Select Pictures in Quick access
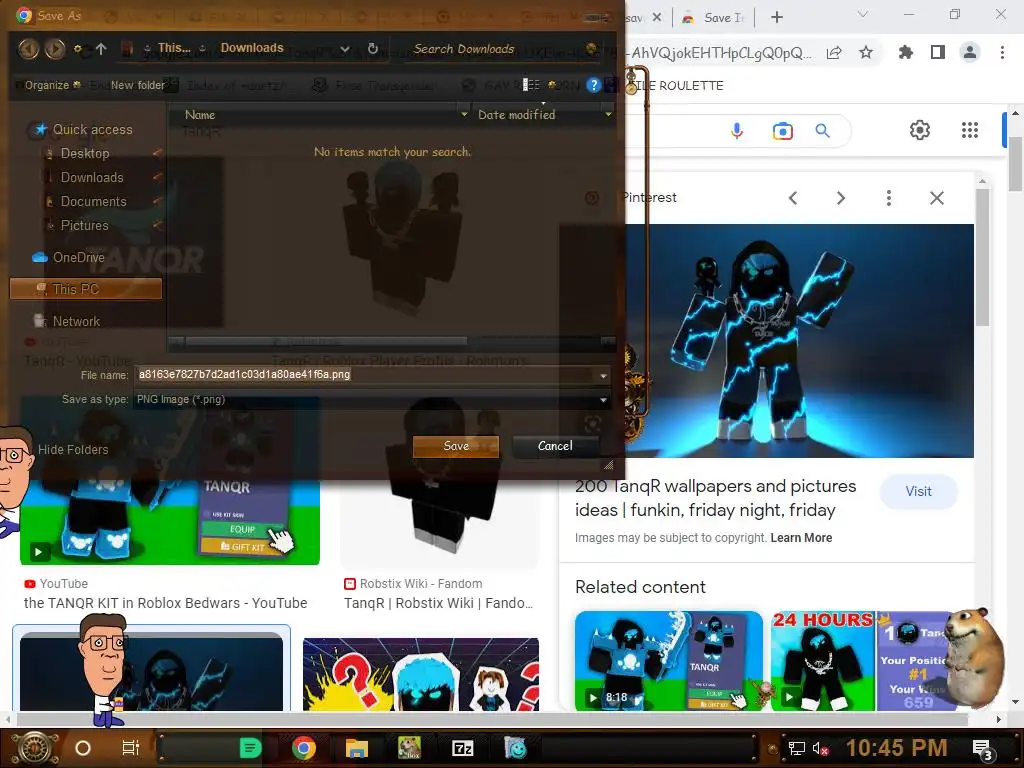1024x768 pixels. pos(84,225)
